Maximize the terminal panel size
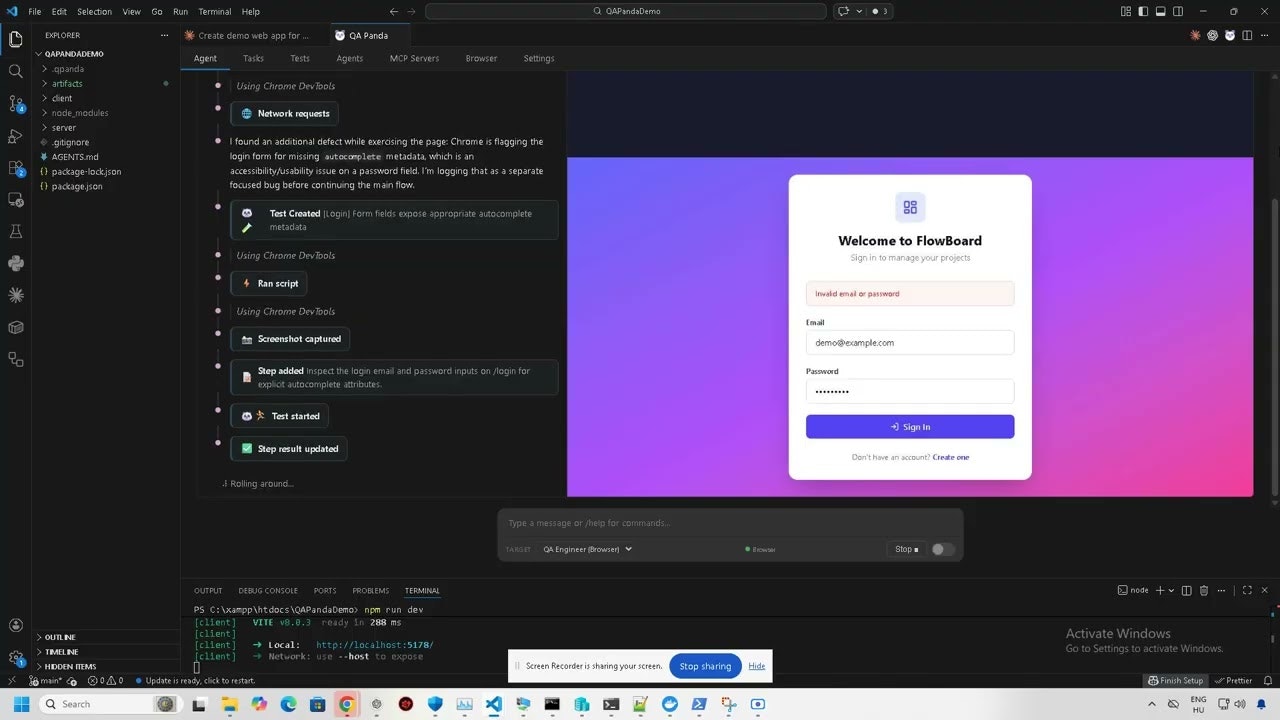Screen dimensions: 1280x720 (1247, 590)
